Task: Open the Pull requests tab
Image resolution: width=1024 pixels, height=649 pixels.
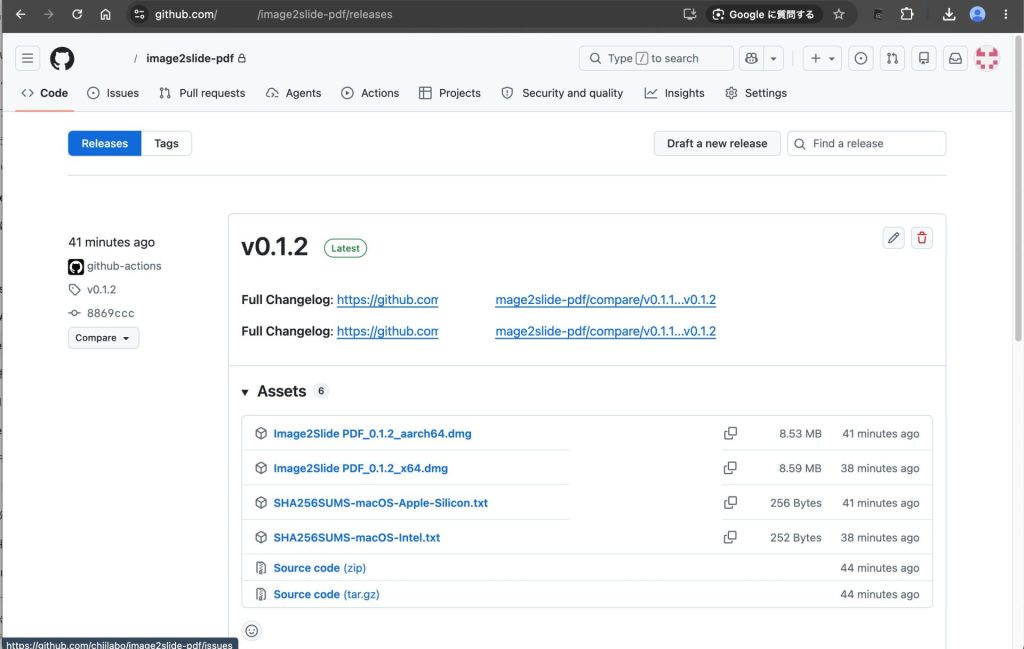Action: coord(202,93)
